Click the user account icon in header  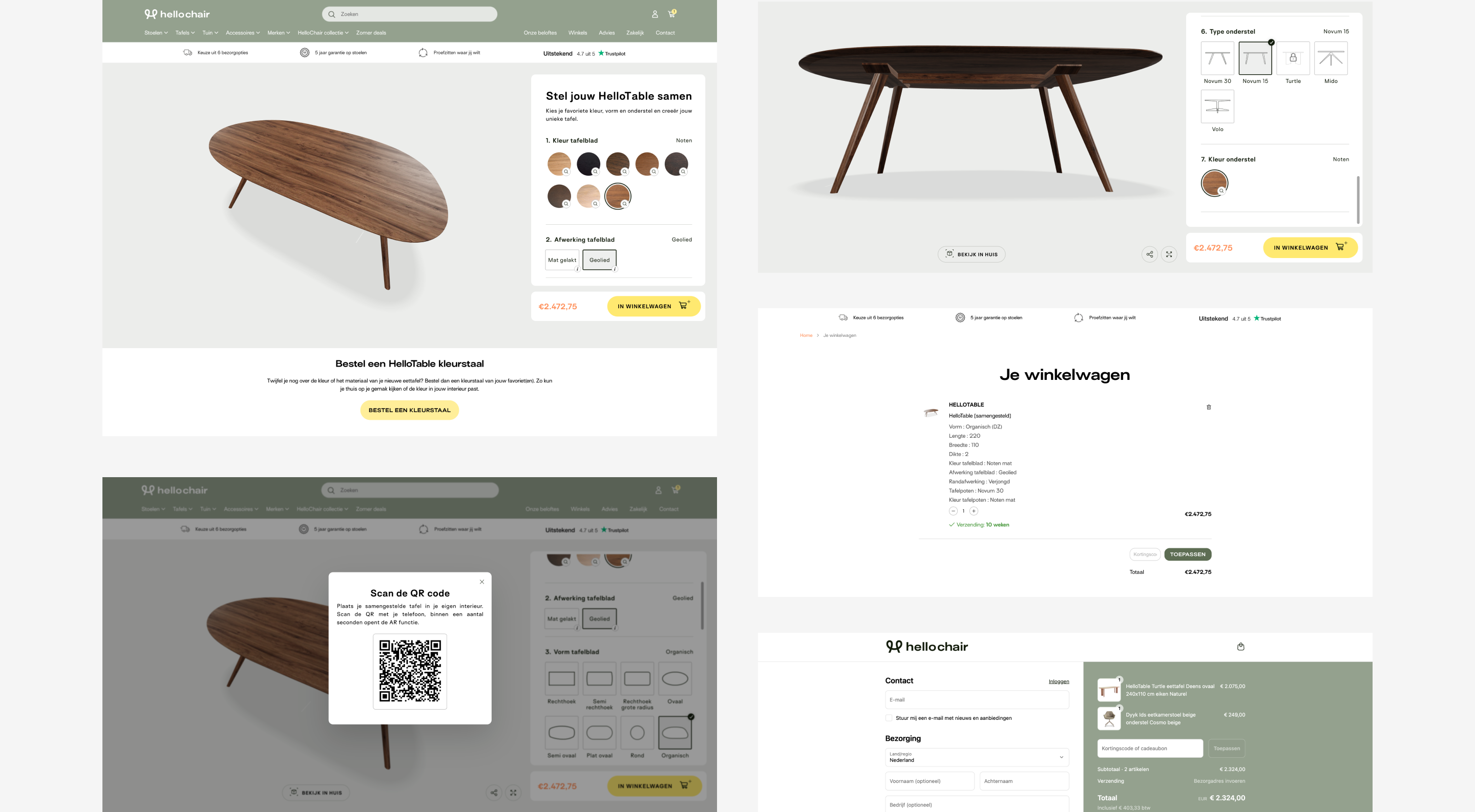click(x=655, y=14)
